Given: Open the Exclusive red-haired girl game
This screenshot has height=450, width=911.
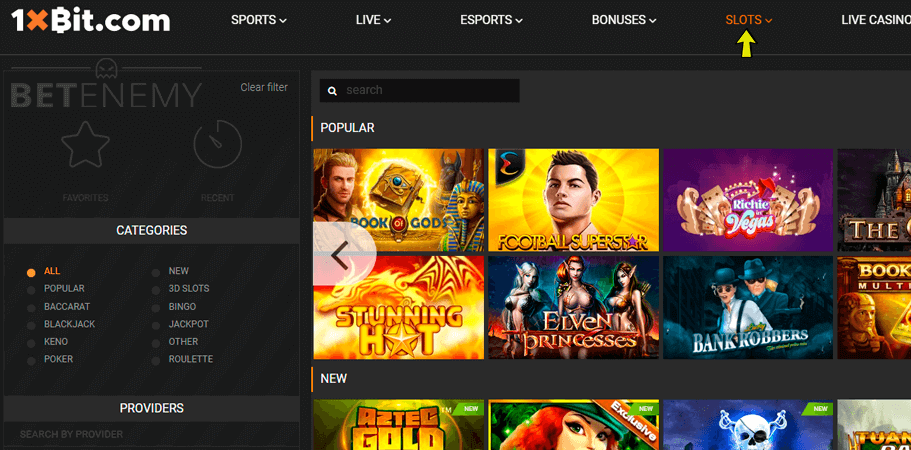Looking at the screenshot, I should (573, 424).
